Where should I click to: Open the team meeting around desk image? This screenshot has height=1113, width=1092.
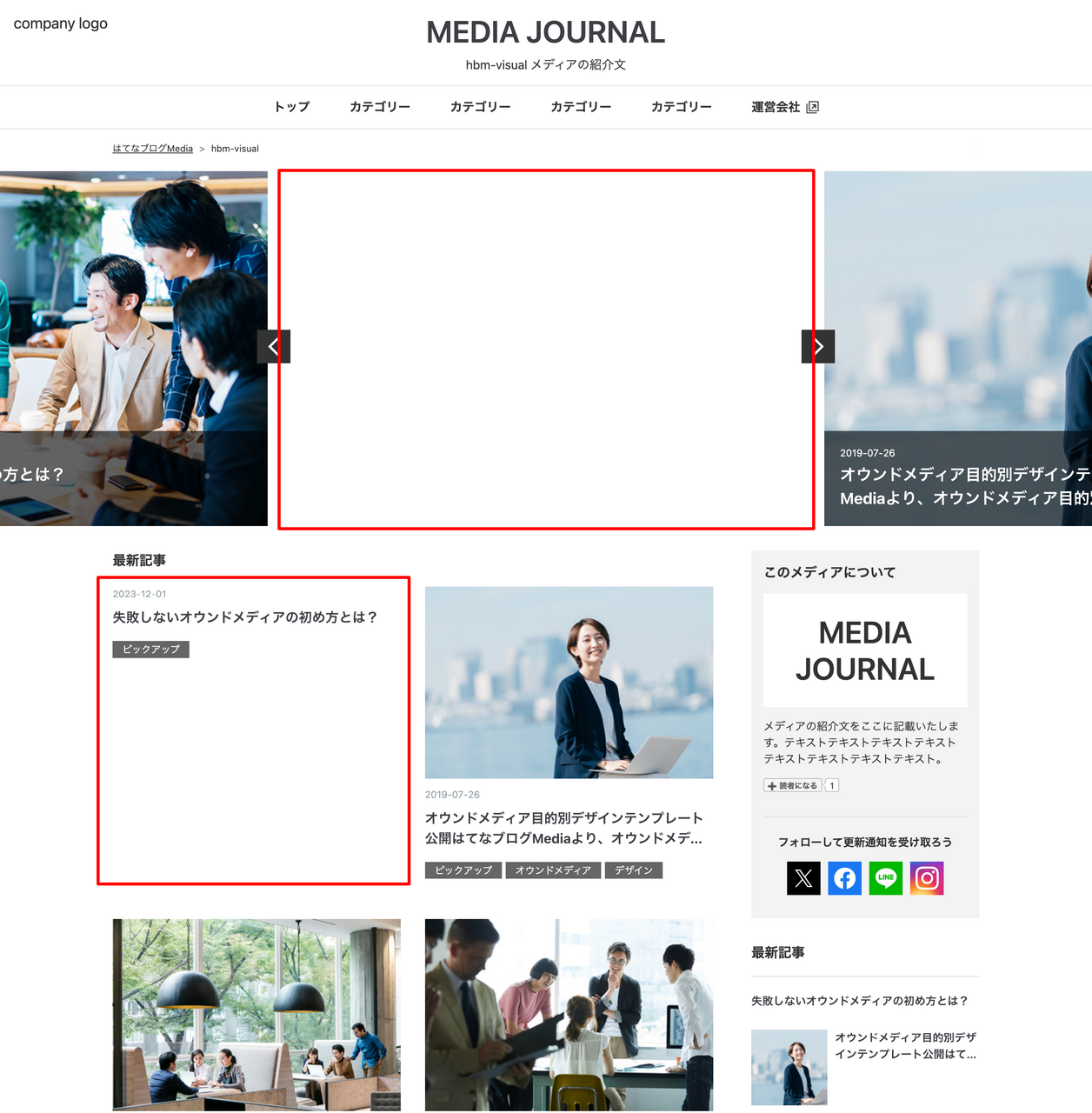click(x=569, y=1015)
